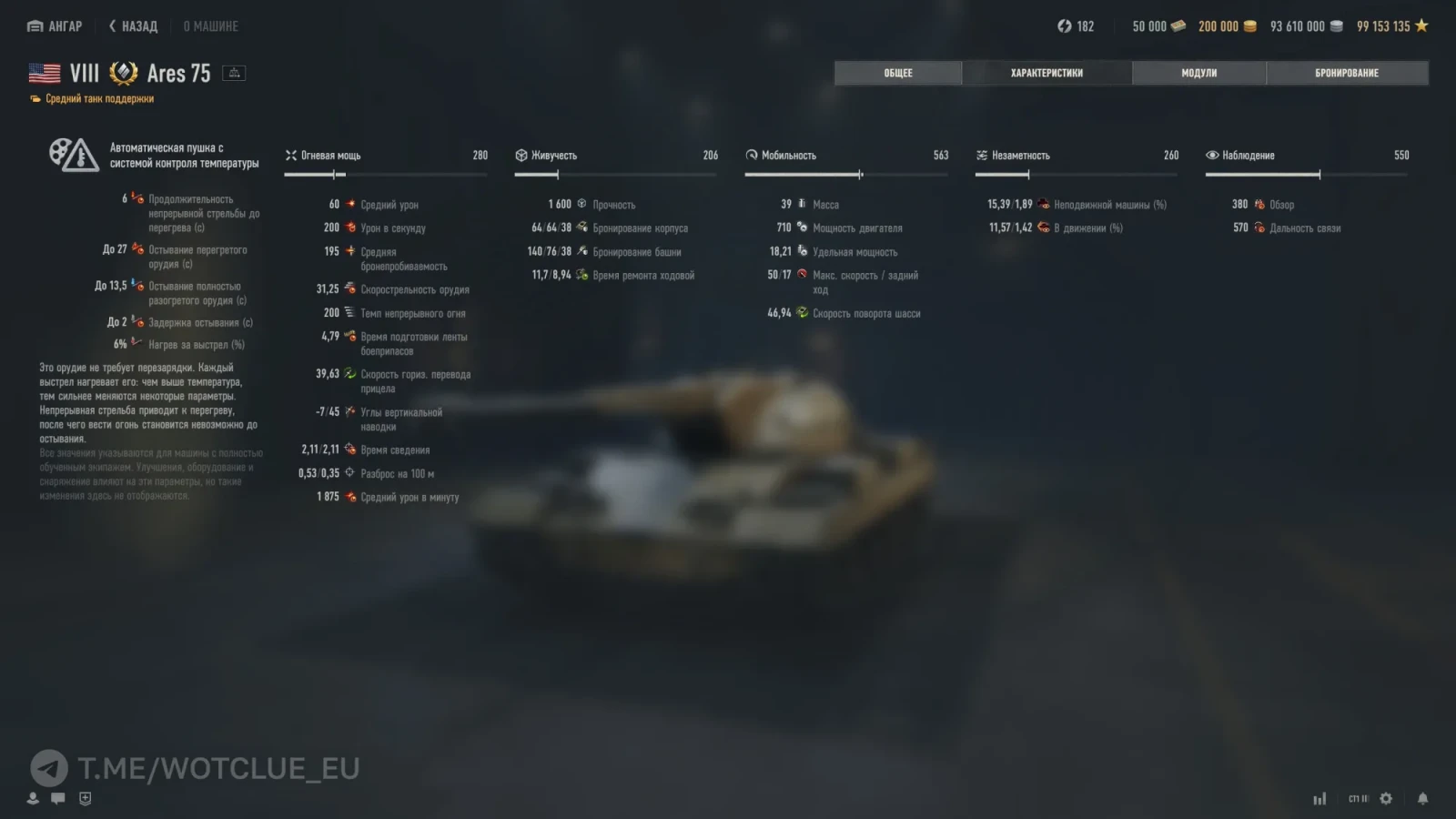The image size is (1456, 819).
Task: Open the Модули tab
Action: (1198, 73)
